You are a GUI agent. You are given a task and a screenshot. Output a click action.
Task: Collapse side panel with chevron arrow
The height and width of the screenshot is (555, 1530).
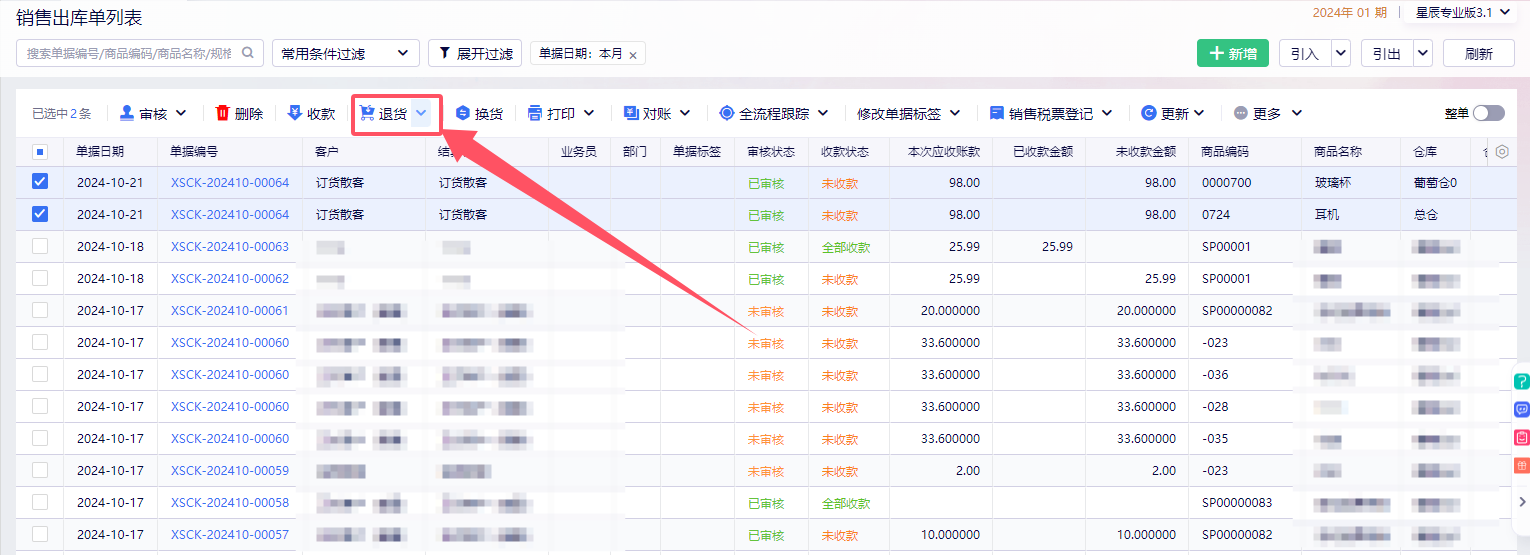(1522, 502)
